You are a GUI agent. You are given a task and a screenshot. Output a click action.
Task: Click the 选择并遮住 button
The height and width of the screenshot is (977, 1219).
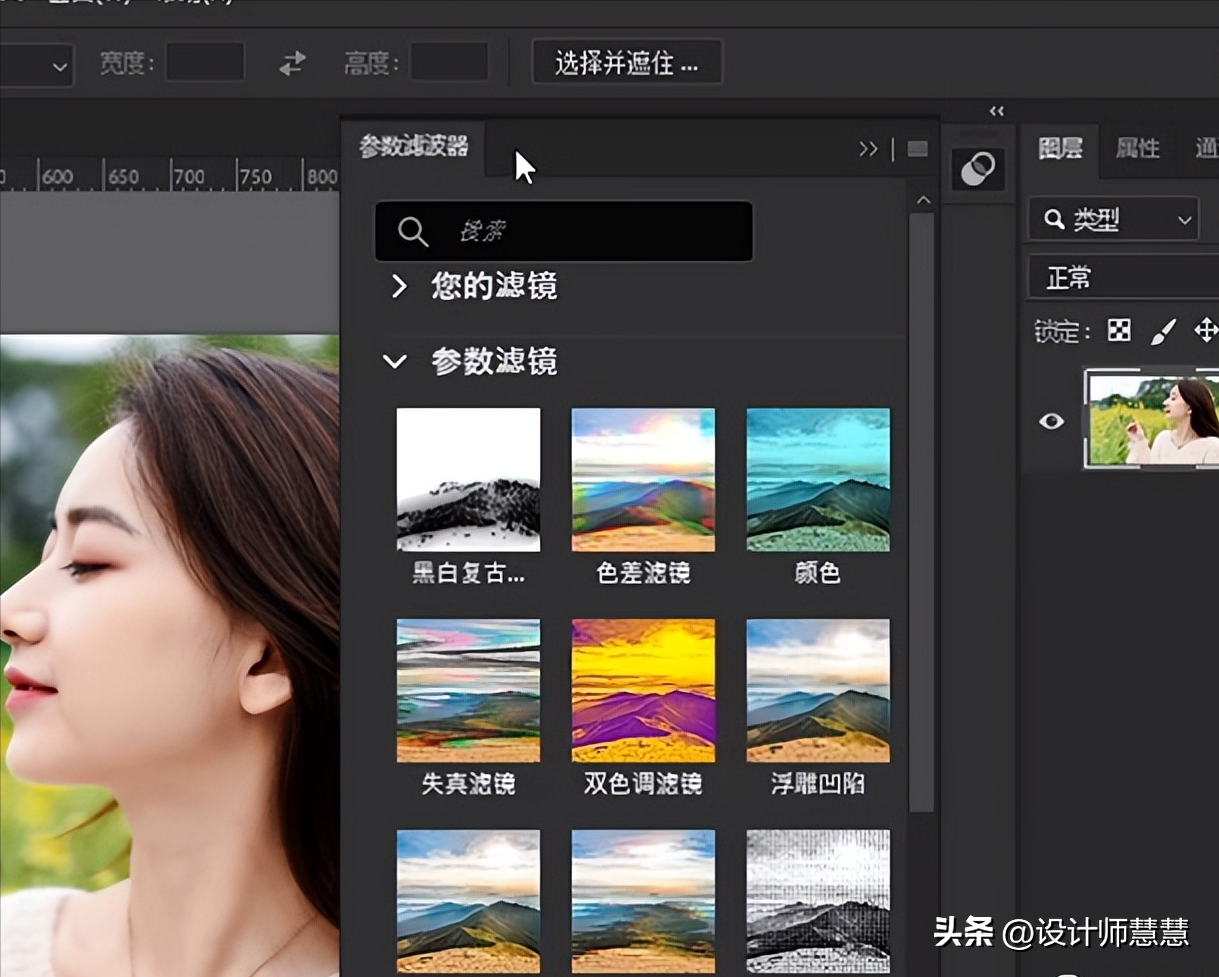pos(626,64)
